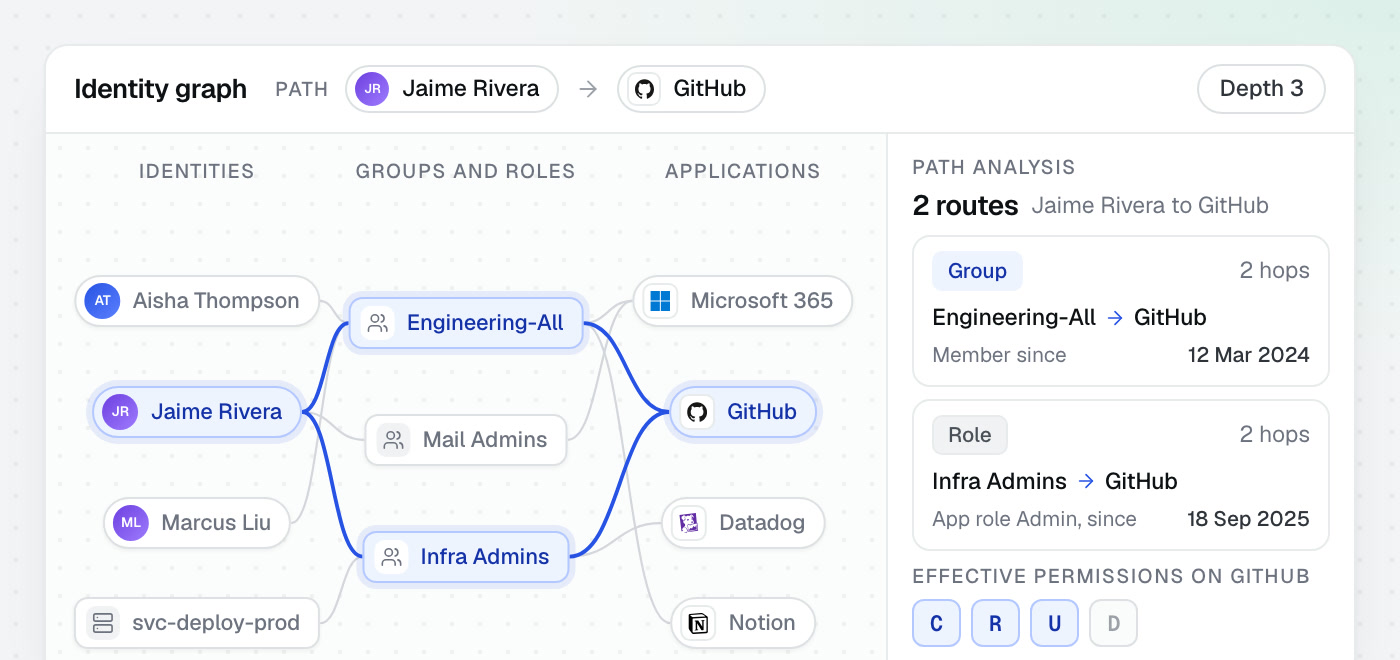Click Aisha Thompson's AT avatar
Image resolution: width=1400 pixels, height=660 pixels.
tap(103, 301)
